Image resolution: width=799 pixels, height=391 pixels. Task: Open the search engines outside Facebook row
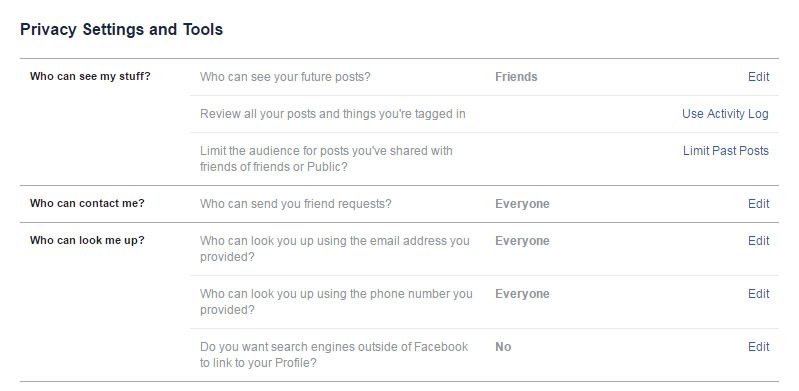(484, 355)
